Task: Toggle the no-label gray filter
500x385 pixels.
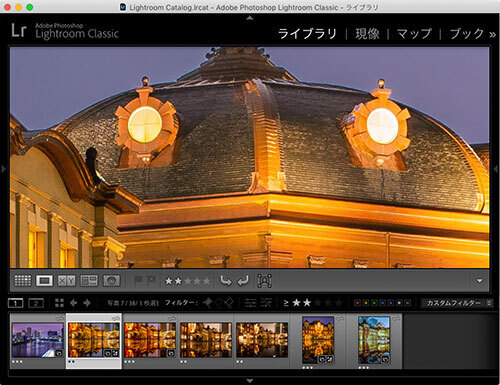Action: pyautogui.click(x=407, y=303)
